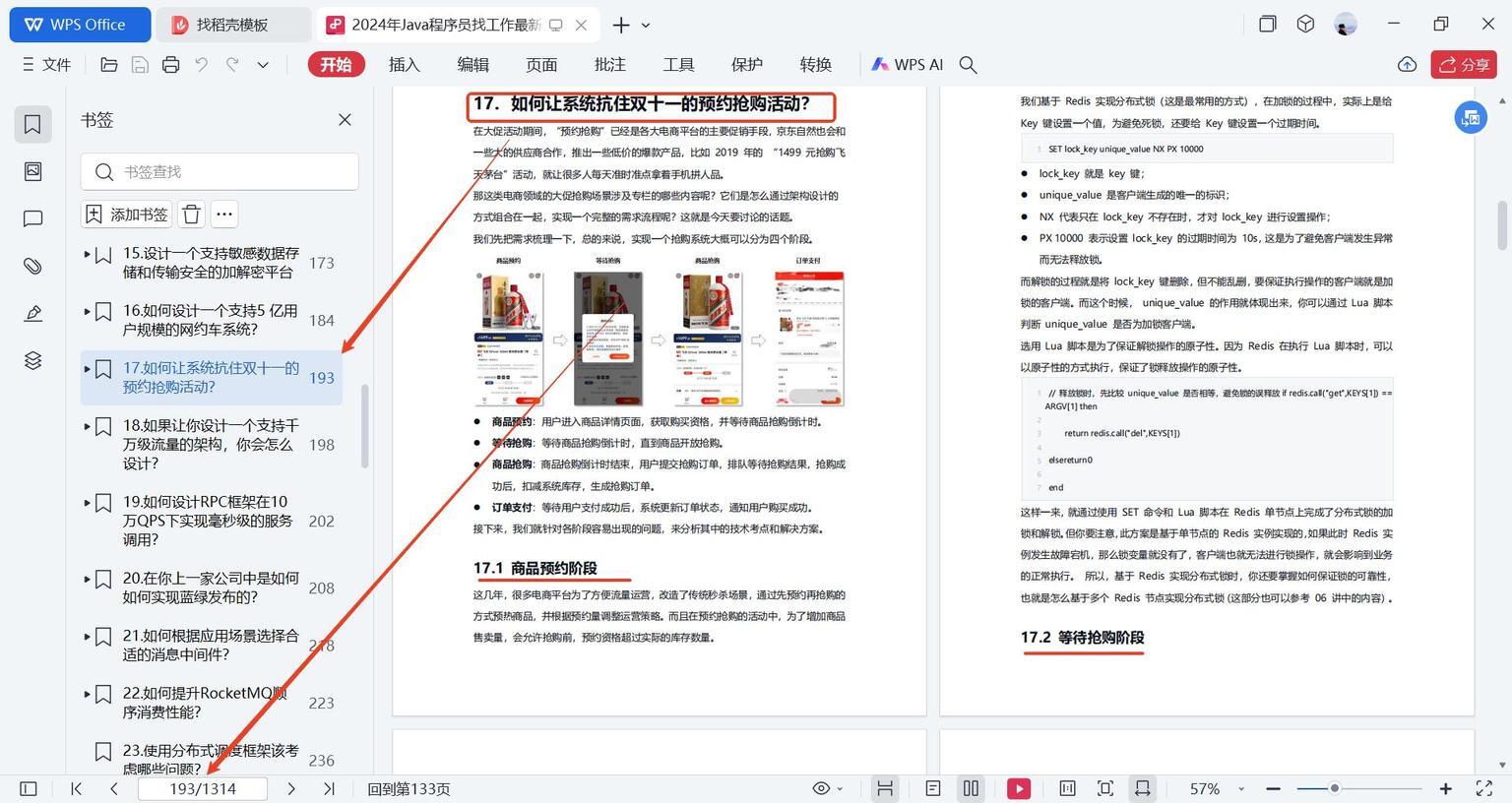Close the bookmarks panel
The image size is (1512, 803).
[x=345, y=120]
